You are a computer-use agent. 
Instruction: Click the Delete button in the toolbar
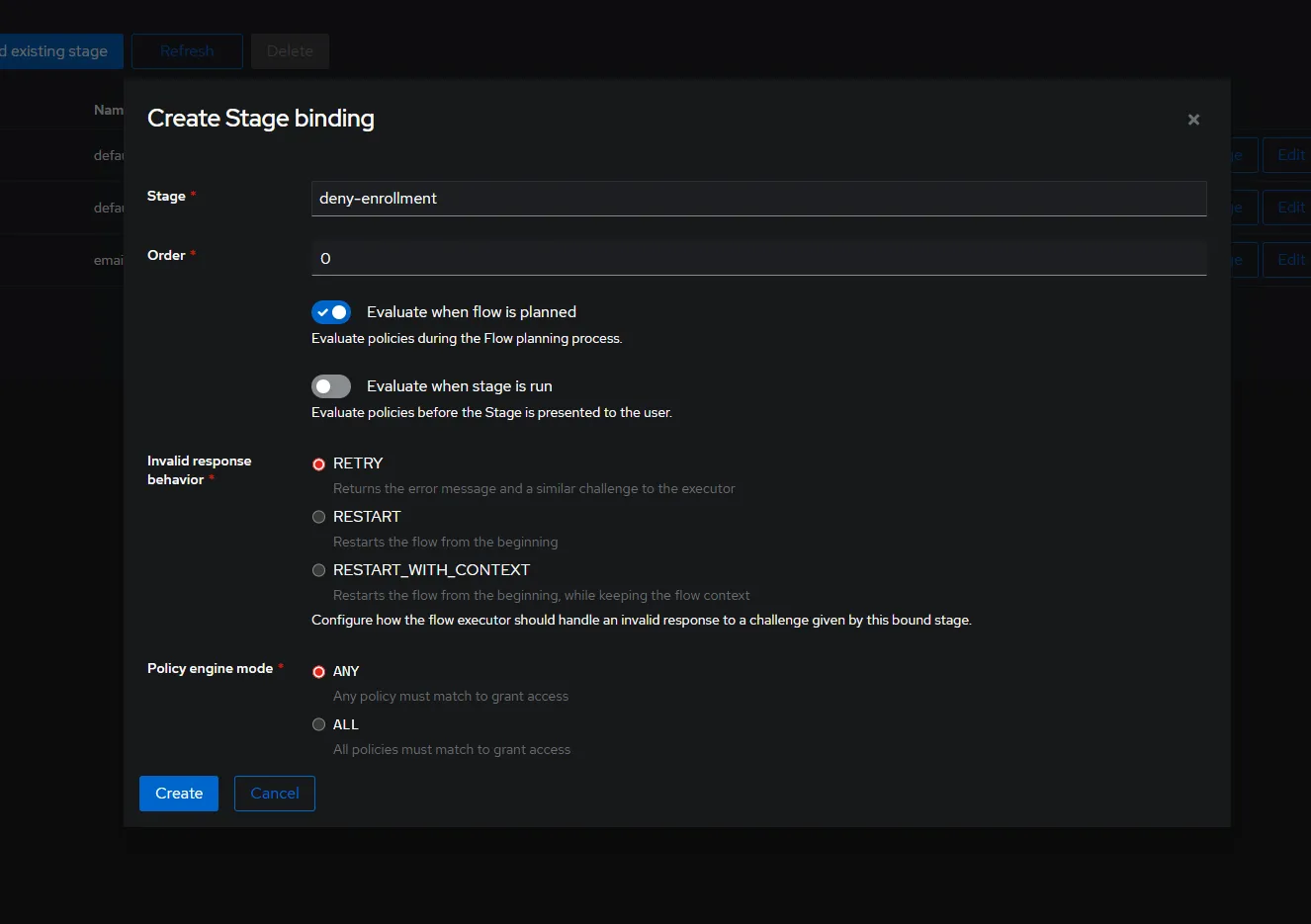point(290,51)
